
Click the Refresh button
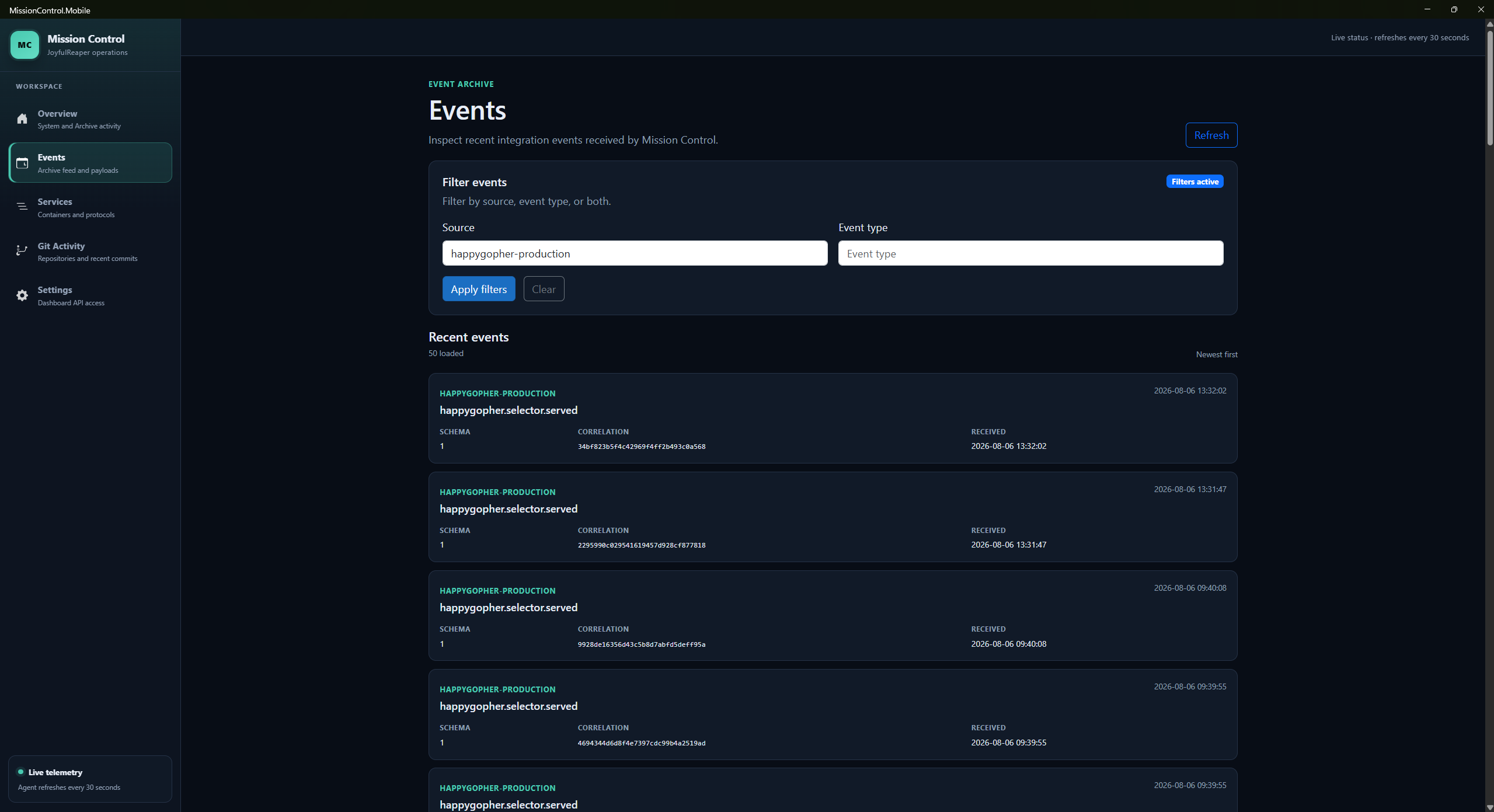click(x=1211, y=135)
